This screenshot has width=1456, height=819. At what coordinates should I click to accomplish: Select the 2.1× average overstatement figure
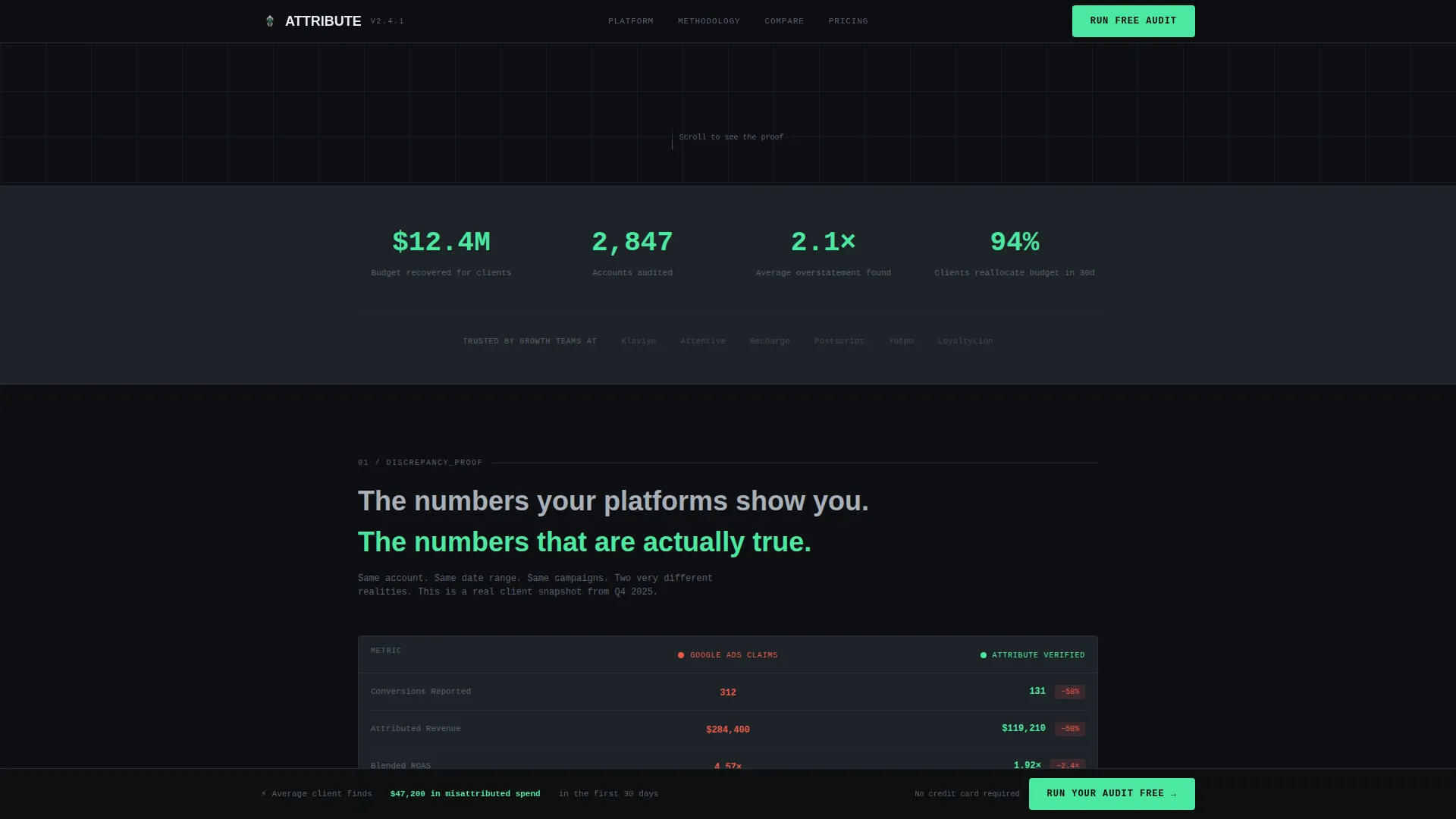(824, 242)
